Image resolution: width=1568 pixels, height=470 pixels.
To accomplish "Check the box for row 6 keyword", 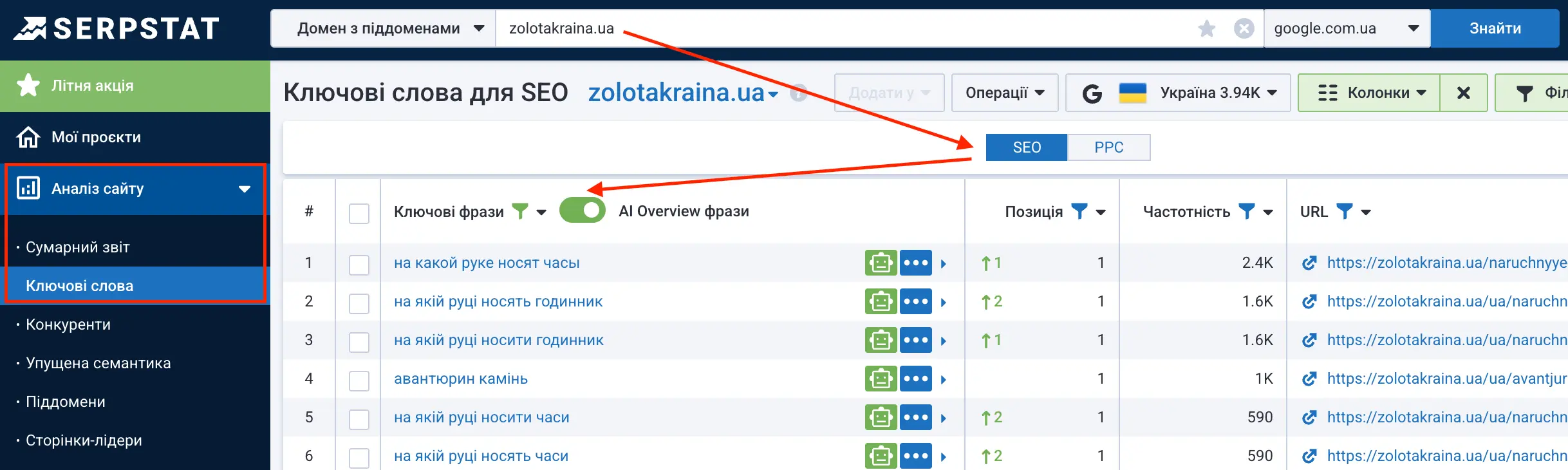I will tap(359, 458).
